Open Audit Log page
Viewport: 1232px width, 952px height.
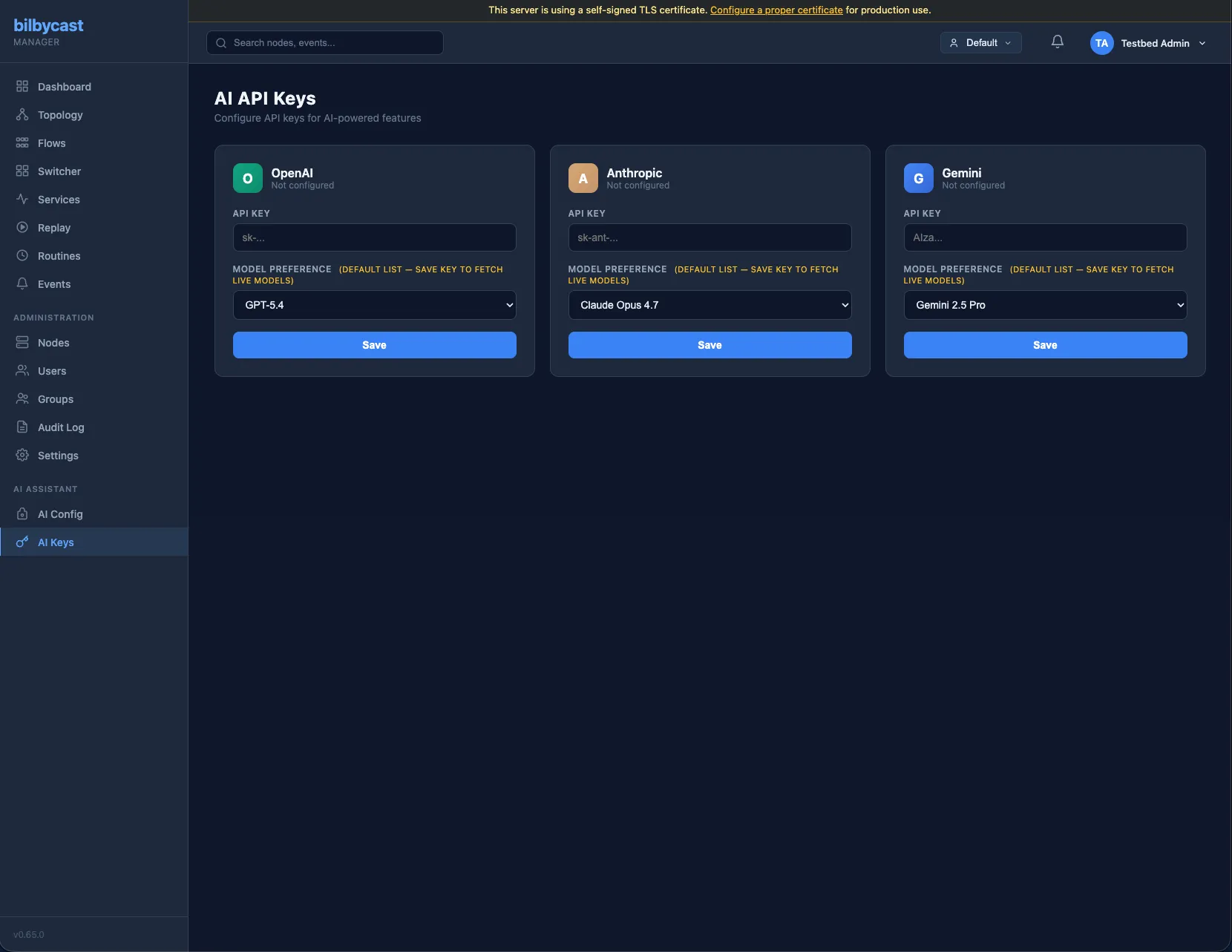pos(94,427)
